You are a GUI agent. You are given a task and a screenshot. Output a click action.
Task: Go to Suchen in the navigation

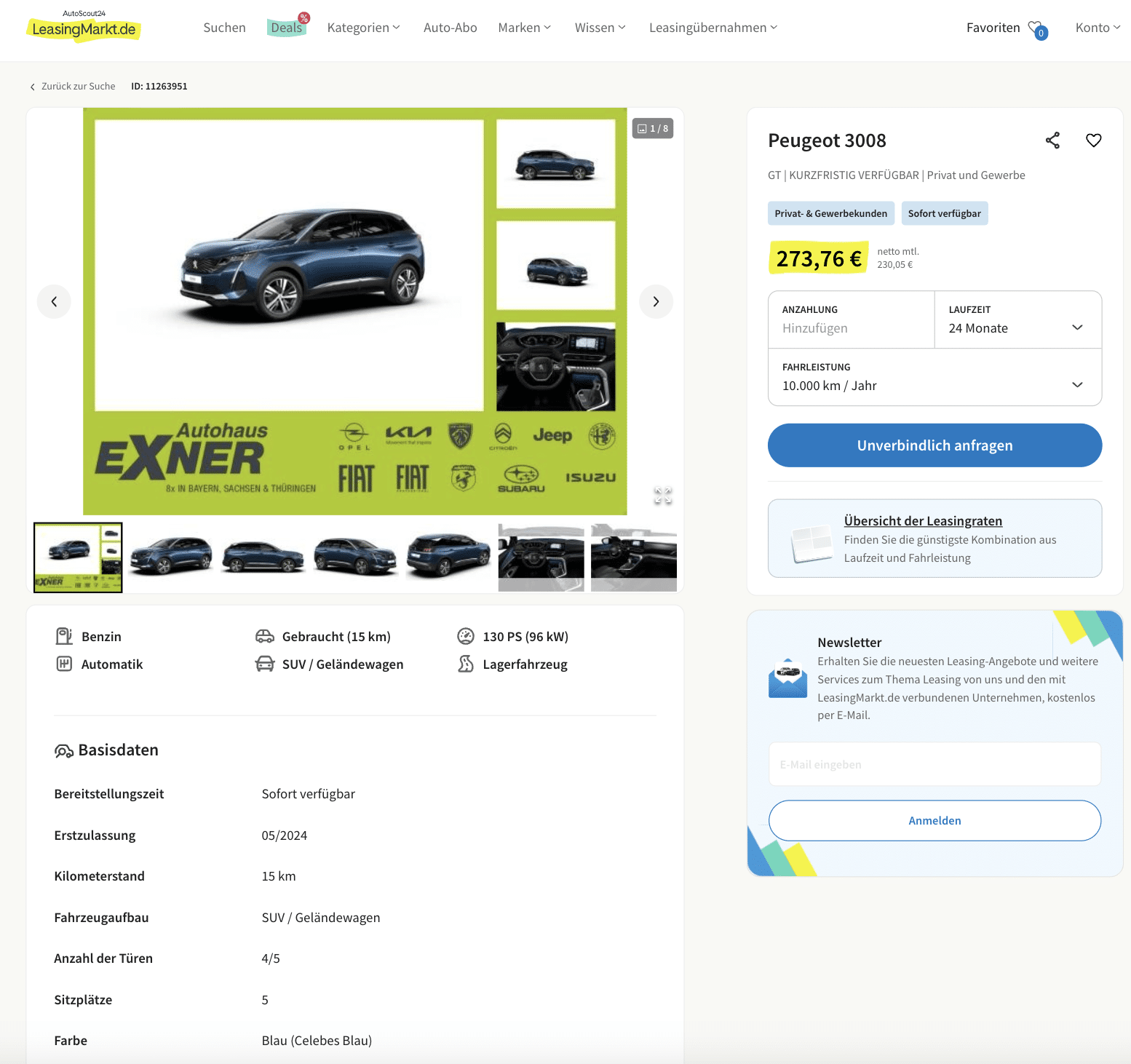[x=224, y=28]
